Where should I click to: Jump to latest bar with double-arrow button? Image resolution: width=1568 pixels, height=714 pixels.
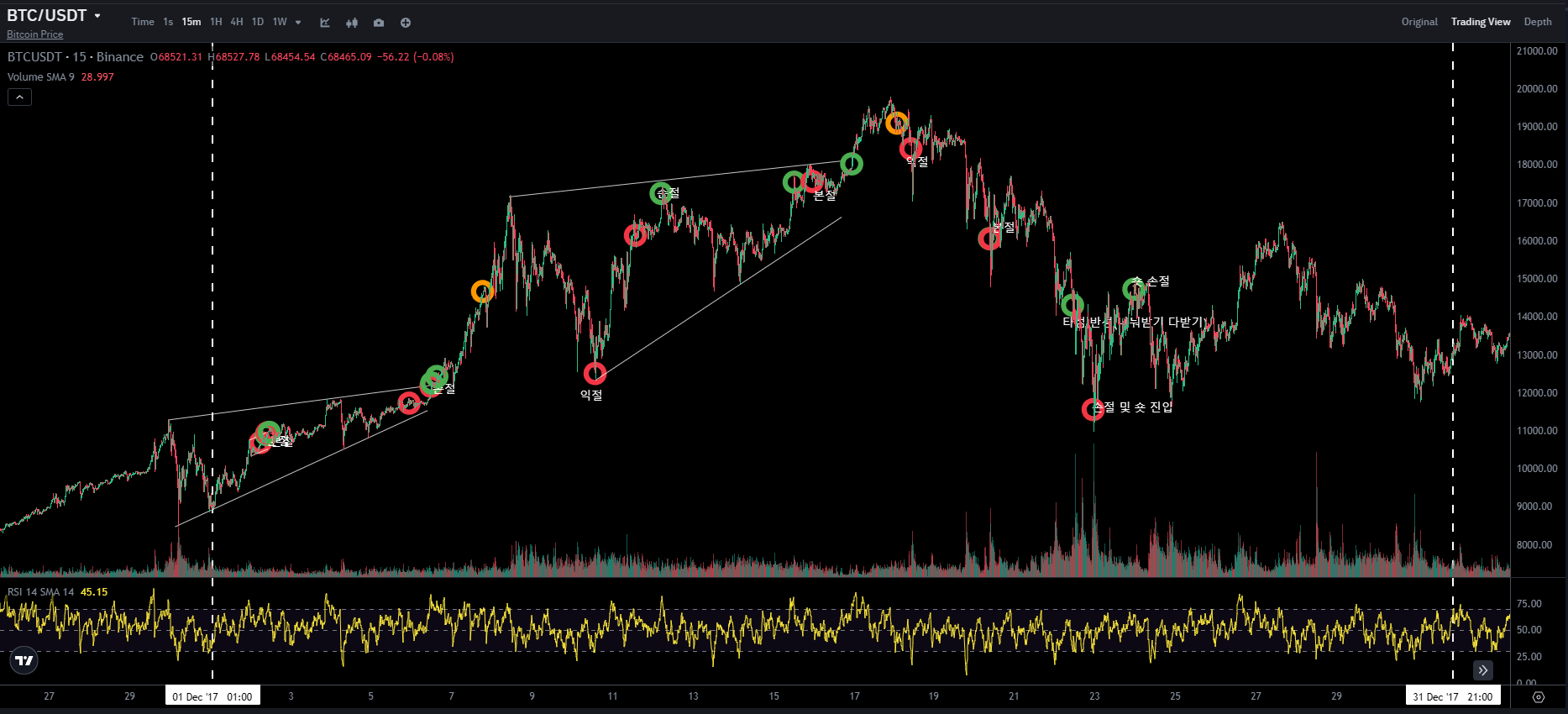(x=1483, y=670)
